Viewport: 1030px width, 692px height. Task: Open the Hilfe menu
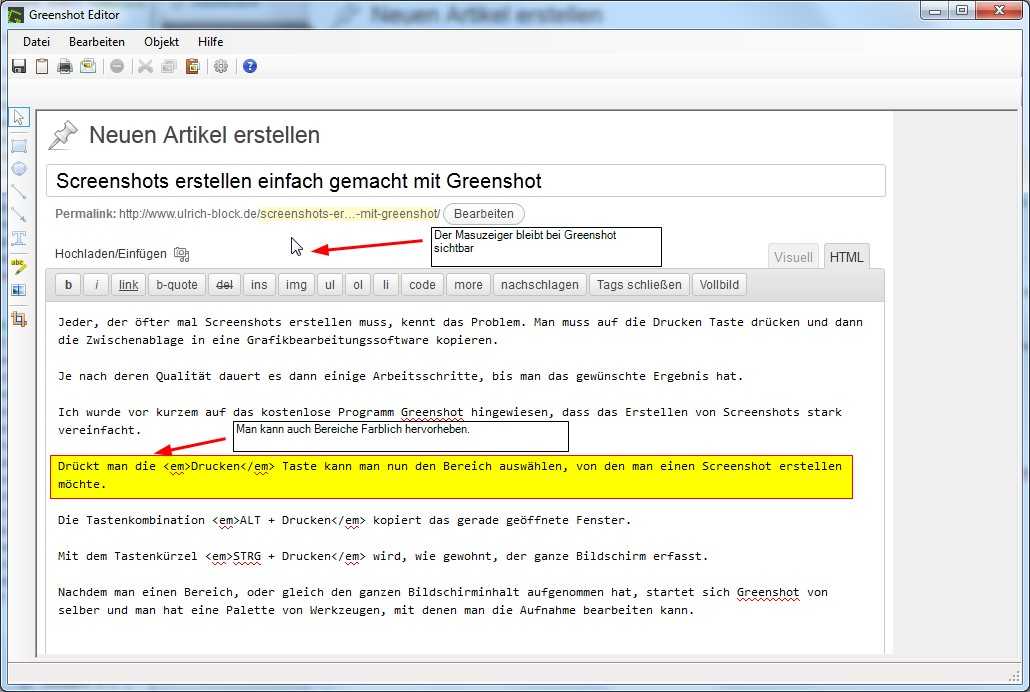coord(210,41)
